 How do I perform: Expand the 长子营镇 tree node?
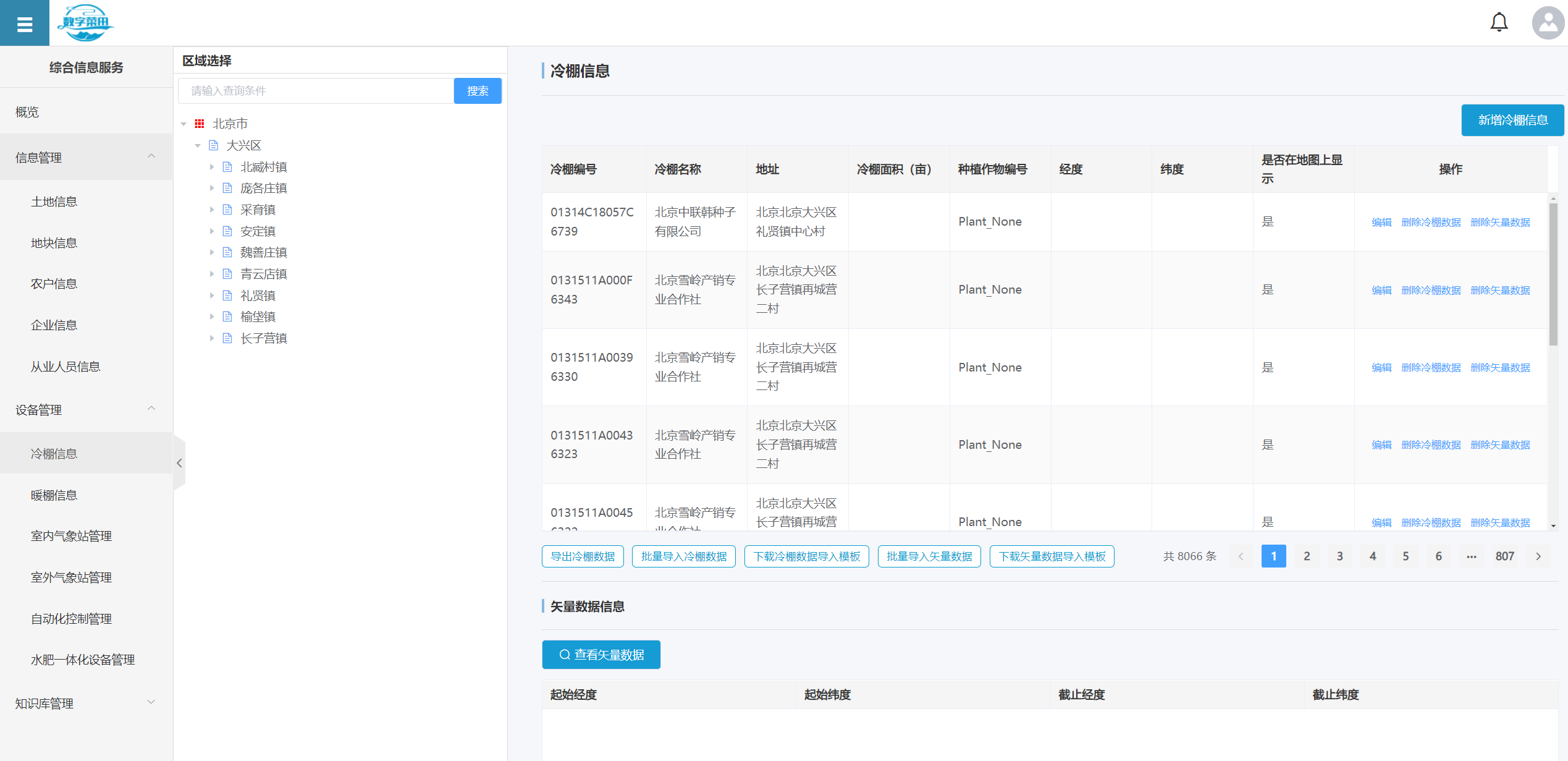click(211, 338)
